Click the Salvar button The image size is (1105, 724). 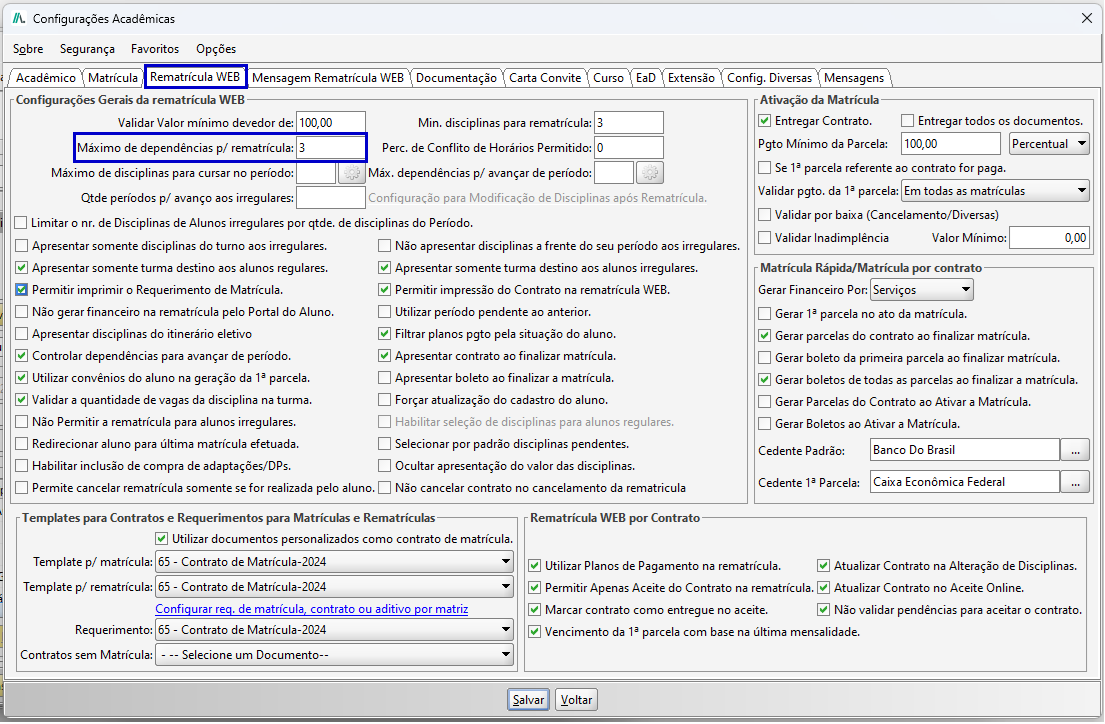529,699
